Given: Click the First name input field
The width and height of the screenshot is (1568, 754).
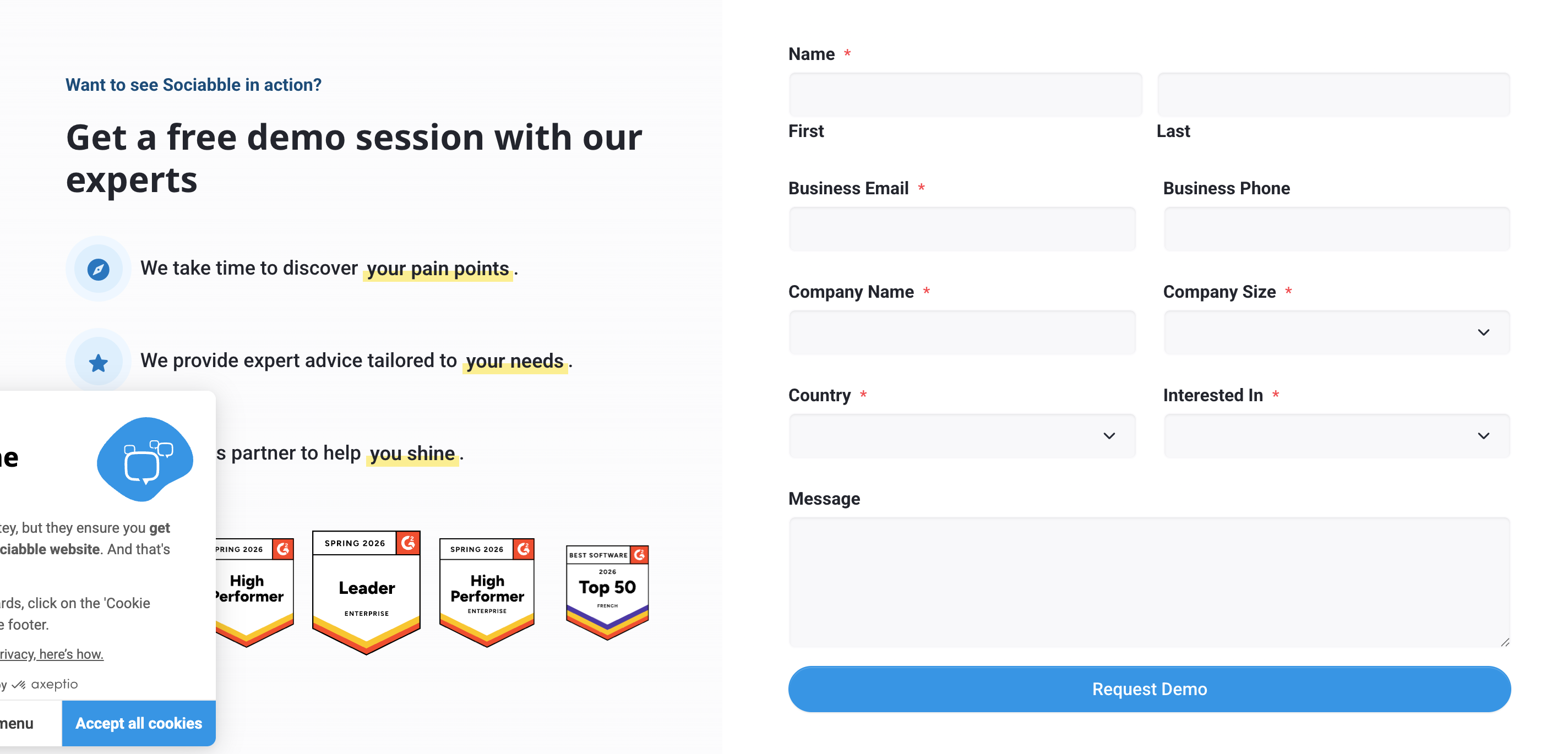Looking at the screenshot, I should pos(965,94).
